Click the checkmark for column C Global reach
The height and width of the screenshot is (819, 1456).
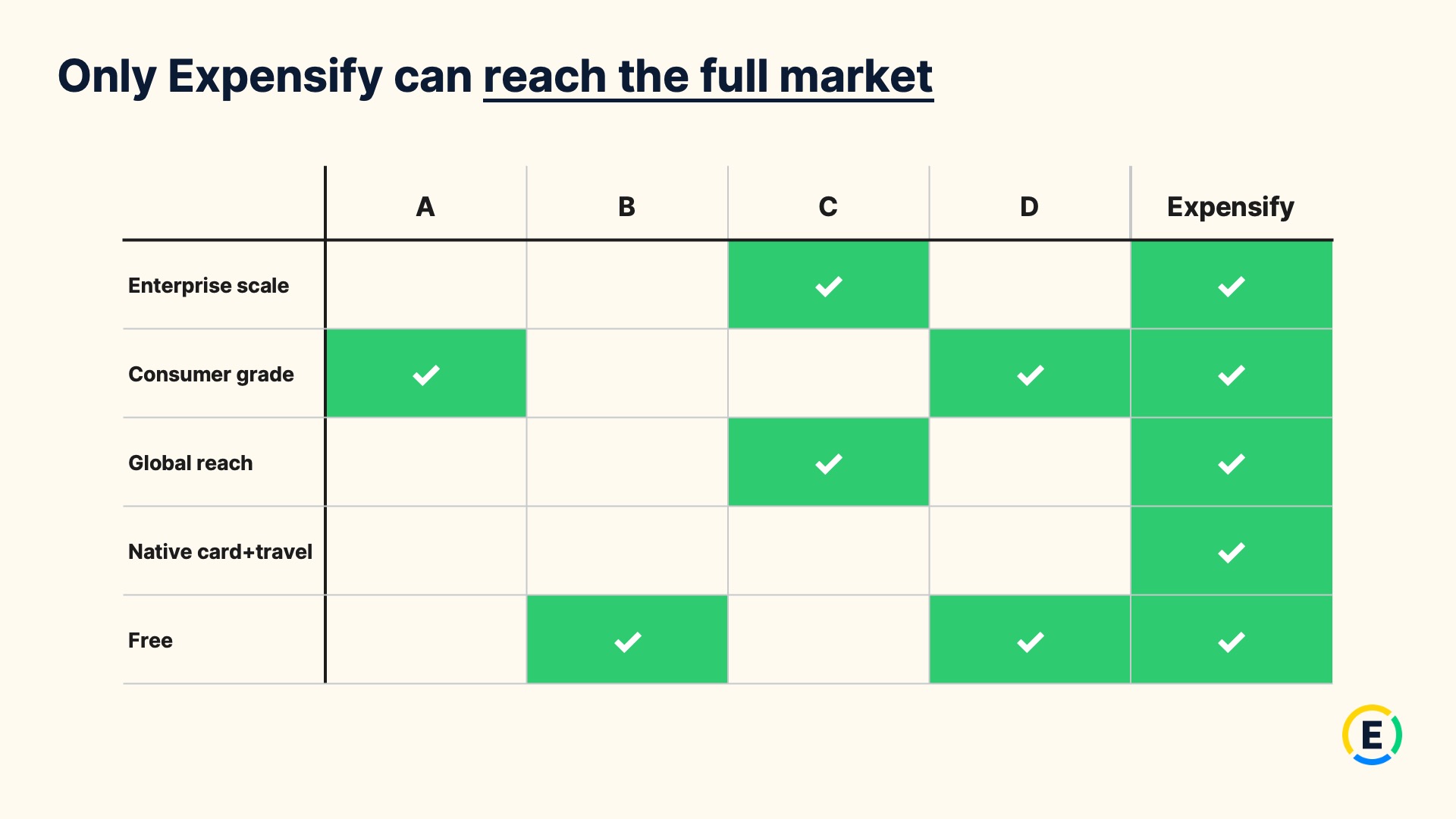[829, 464]
